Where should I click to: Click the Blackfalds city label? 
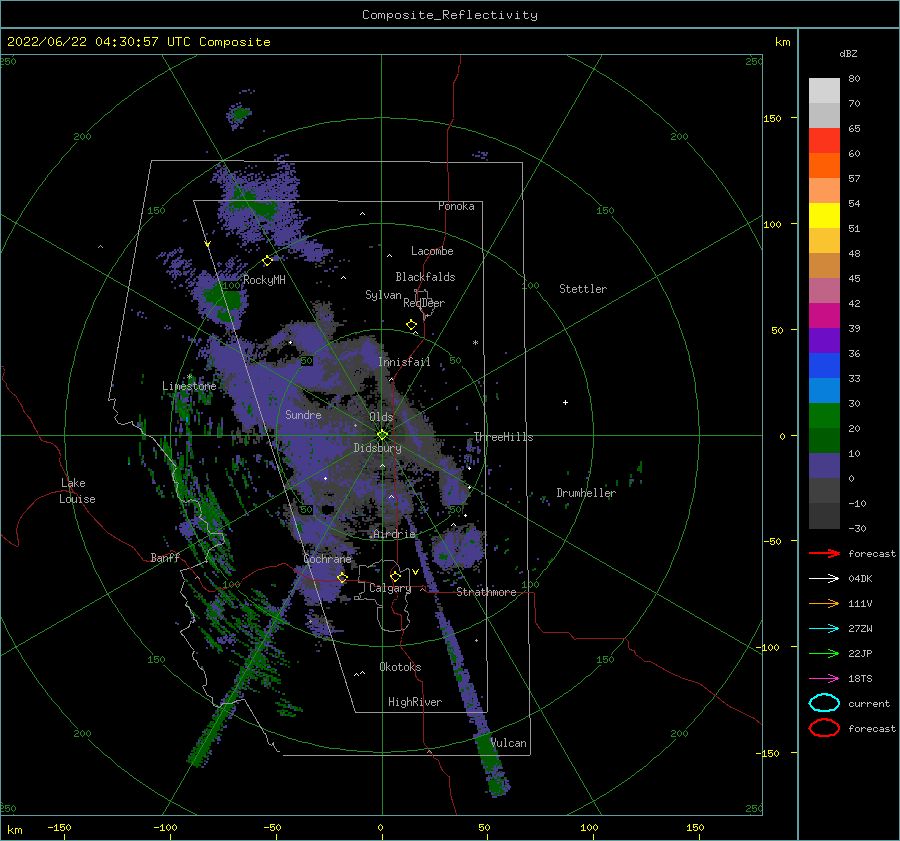(425, 277)
